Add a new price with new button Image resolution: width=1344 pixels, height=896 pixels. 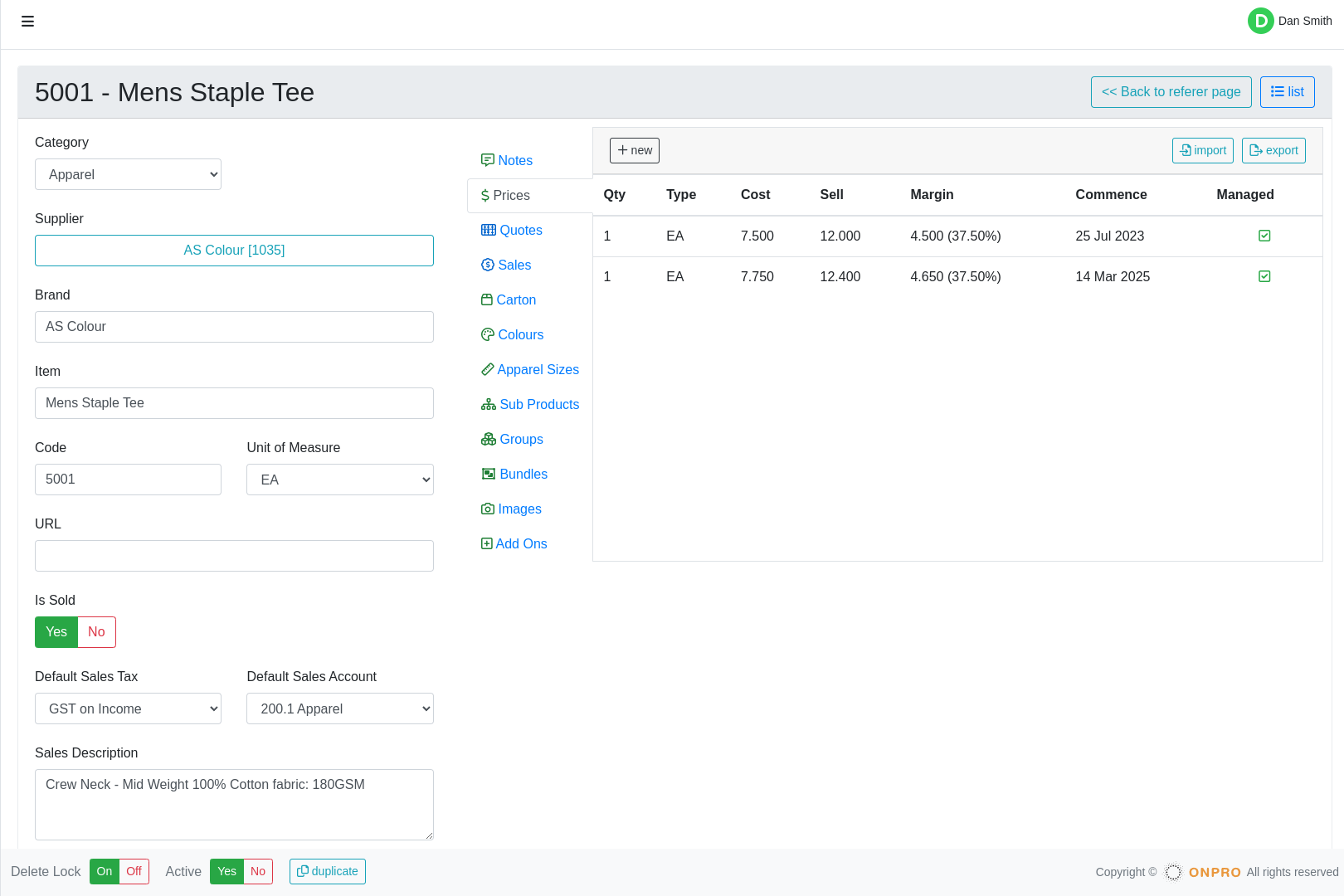[x=635, y=150]
